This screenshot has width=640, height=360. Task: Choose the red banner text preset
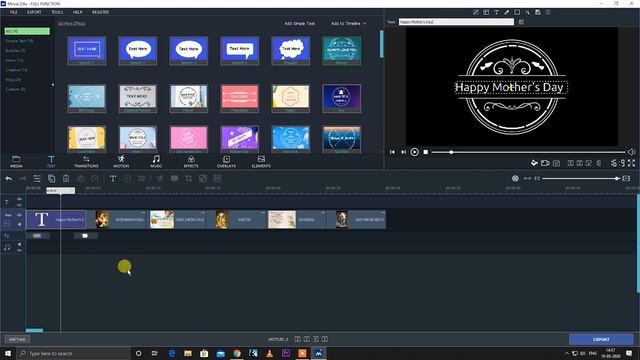(x=240, y=98)
